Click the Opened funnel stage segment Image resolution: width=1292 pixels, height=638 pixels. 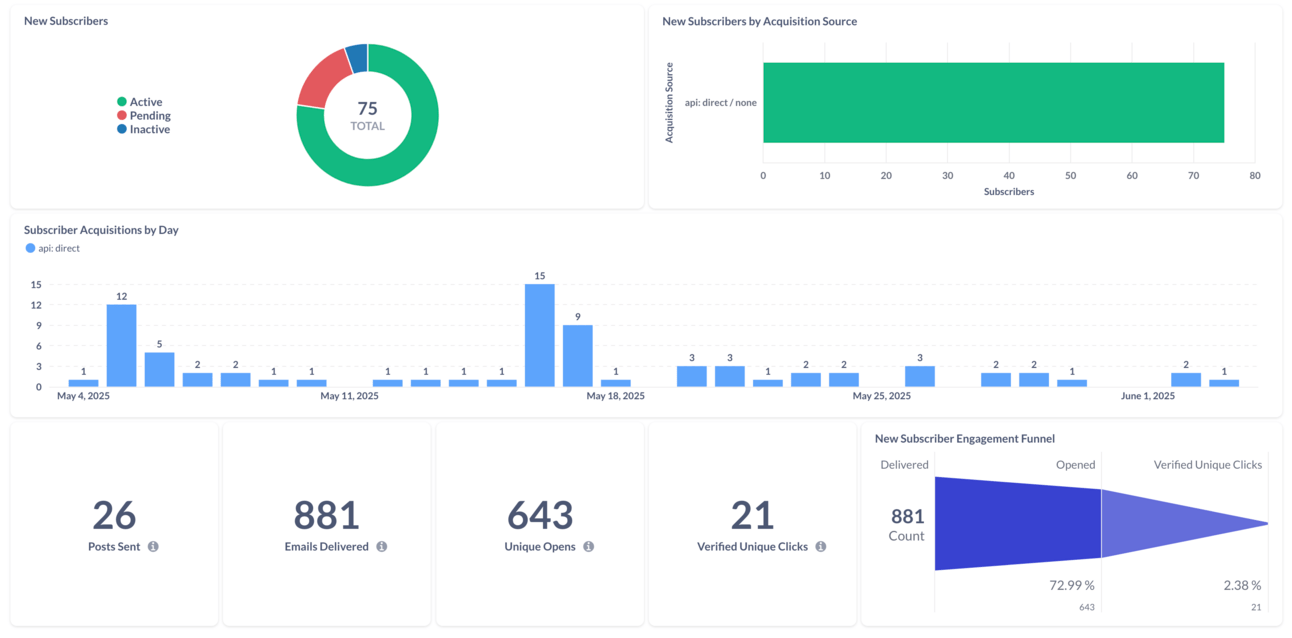[x=1018, y=523]
